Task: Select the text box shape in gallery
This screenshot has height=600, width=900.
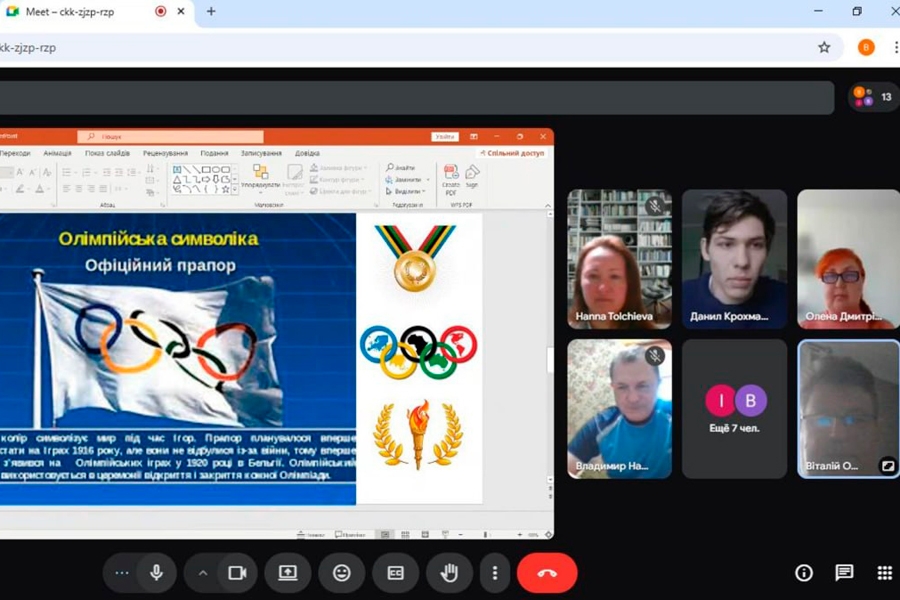Action: coord(177,169)
